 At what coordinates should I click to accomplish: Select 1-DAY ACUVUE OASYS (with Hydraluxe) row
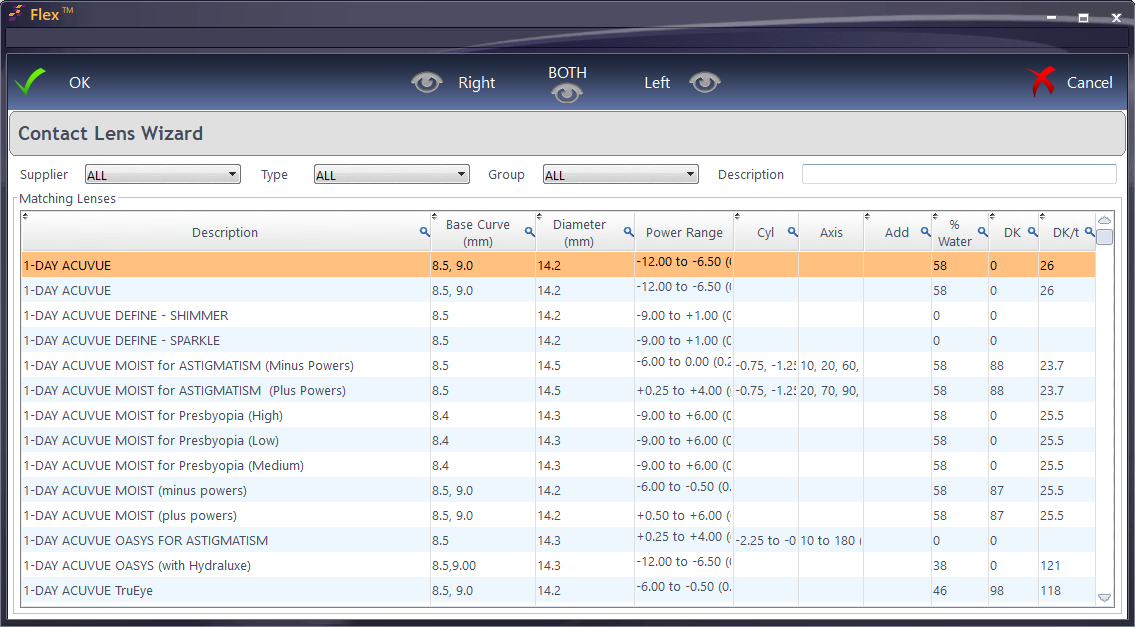tap(558, 565)
